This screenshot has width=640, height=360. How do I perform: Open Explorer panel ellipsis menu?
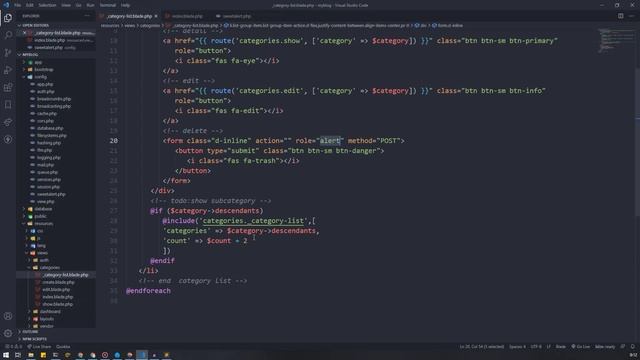pos(87,16)
